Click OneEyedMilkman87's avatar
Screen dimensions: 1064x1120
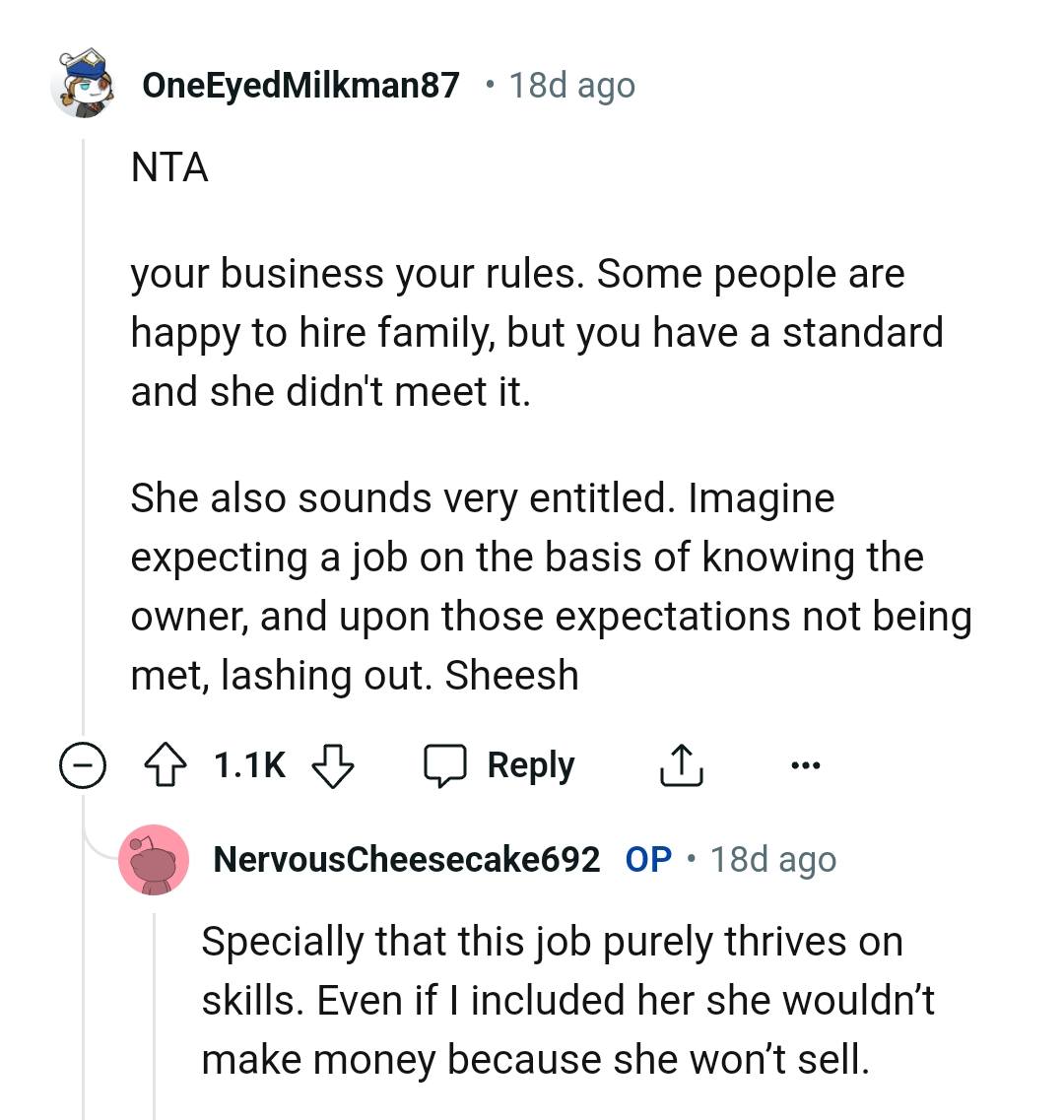tap(84, 84)
